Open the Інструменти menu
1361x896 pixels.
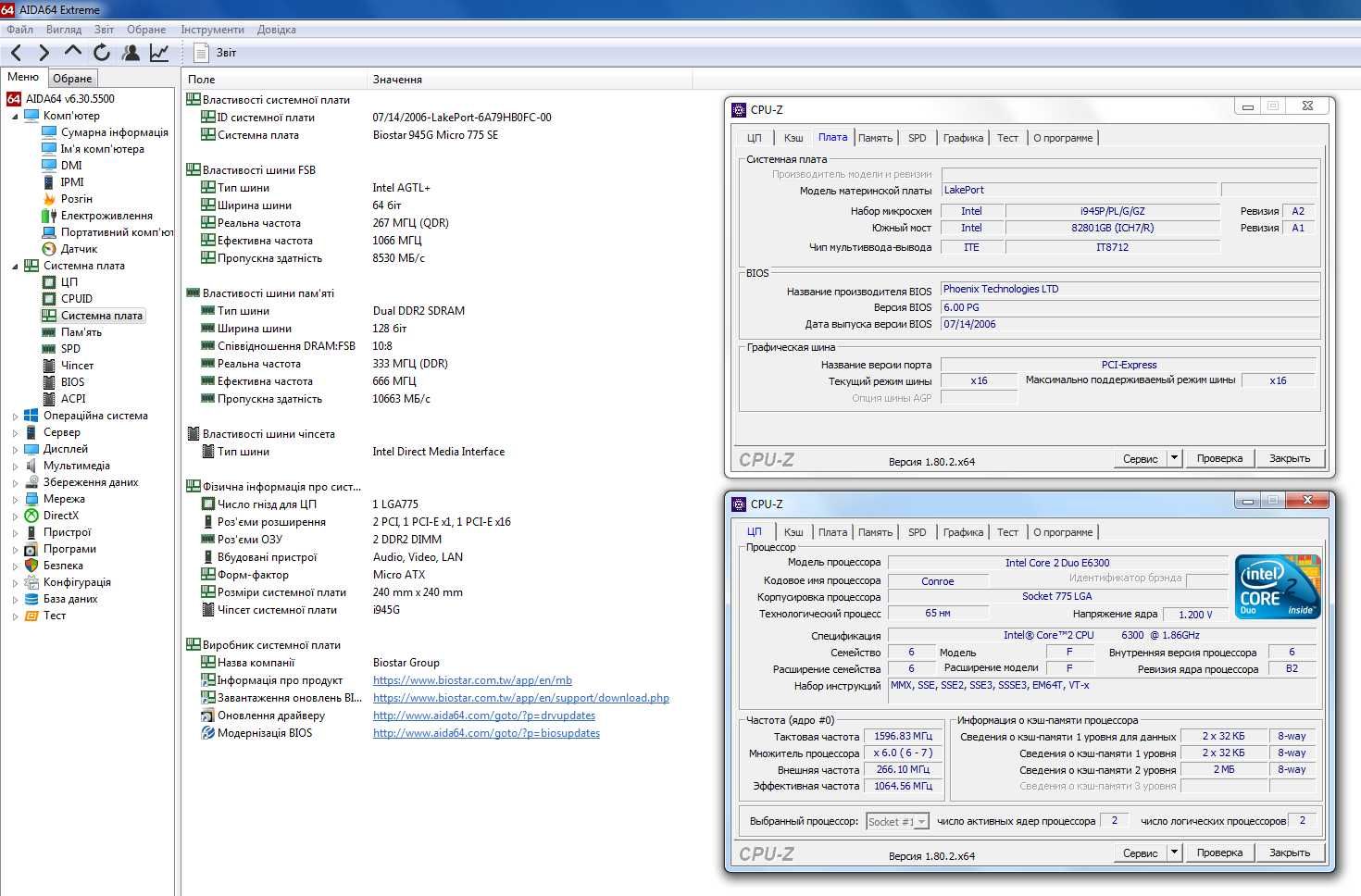click(212, 30)
